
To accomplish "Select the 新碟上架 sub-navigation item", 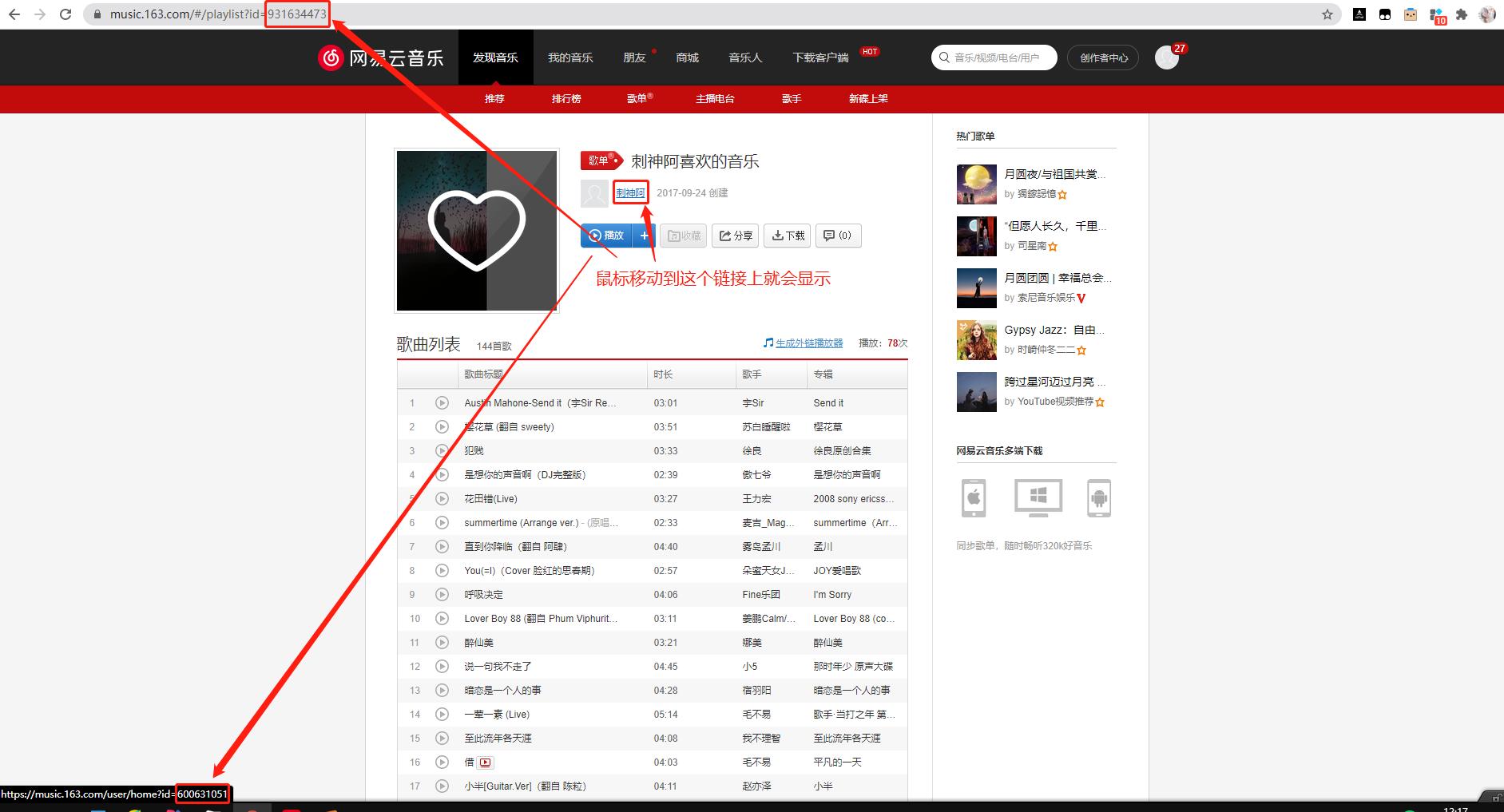I will [868, 99].
